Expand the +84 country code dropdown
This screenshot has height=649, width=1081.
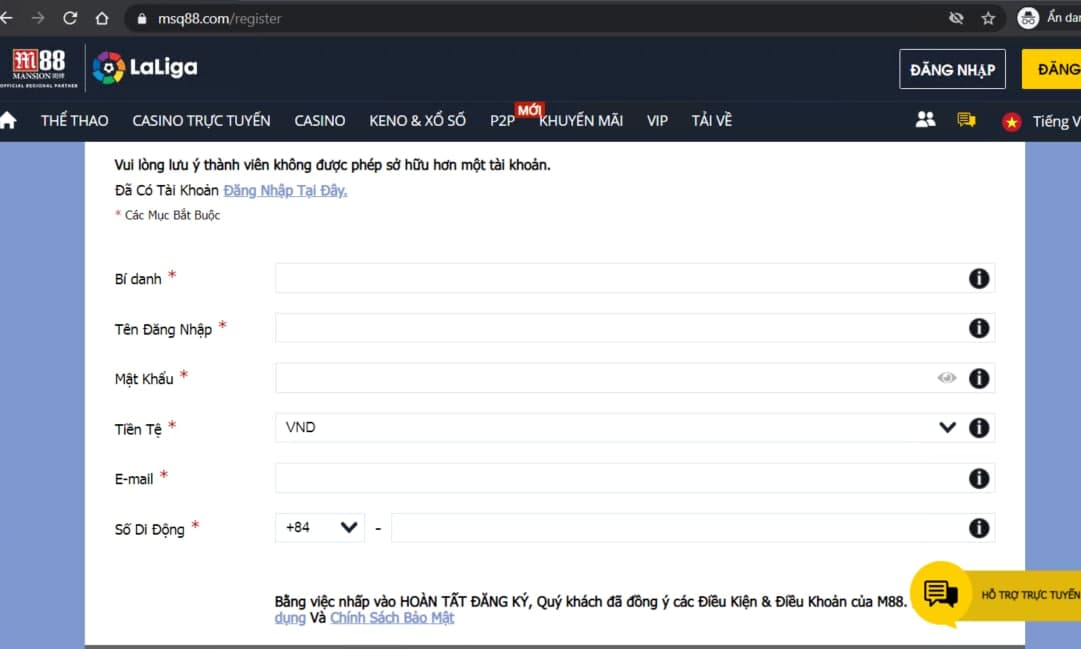(x=320, y=528)
